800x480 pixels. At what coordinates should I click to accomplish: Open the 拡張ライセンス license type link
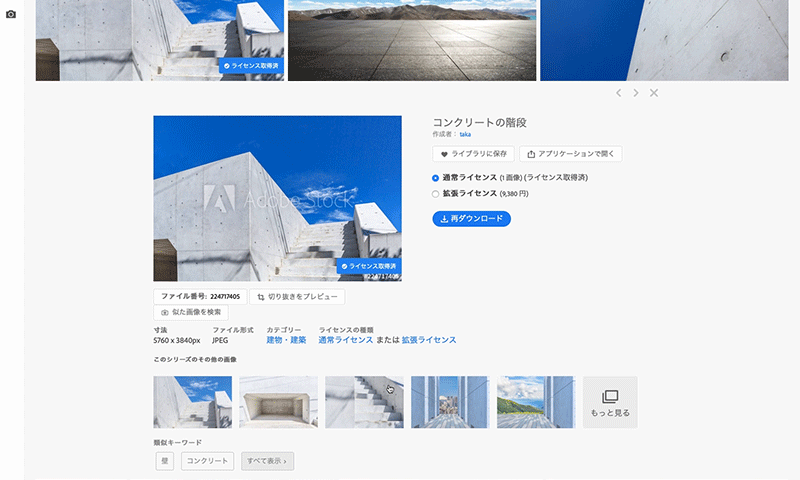coord(429,340)
